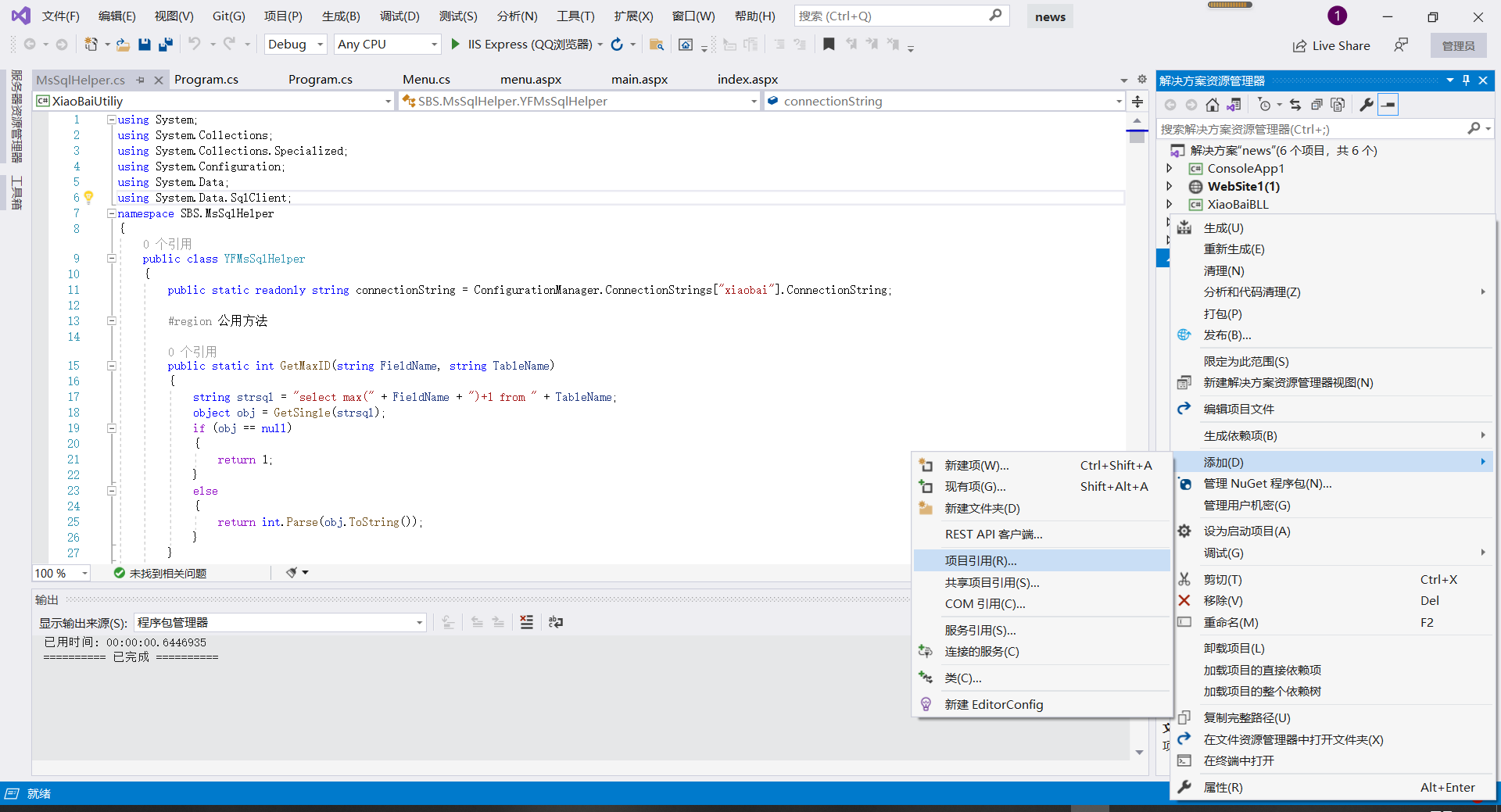The height and width of the screenshot is (812, 1501).
Task: Click the New Project toolbar icon
Action: point(91,45)
